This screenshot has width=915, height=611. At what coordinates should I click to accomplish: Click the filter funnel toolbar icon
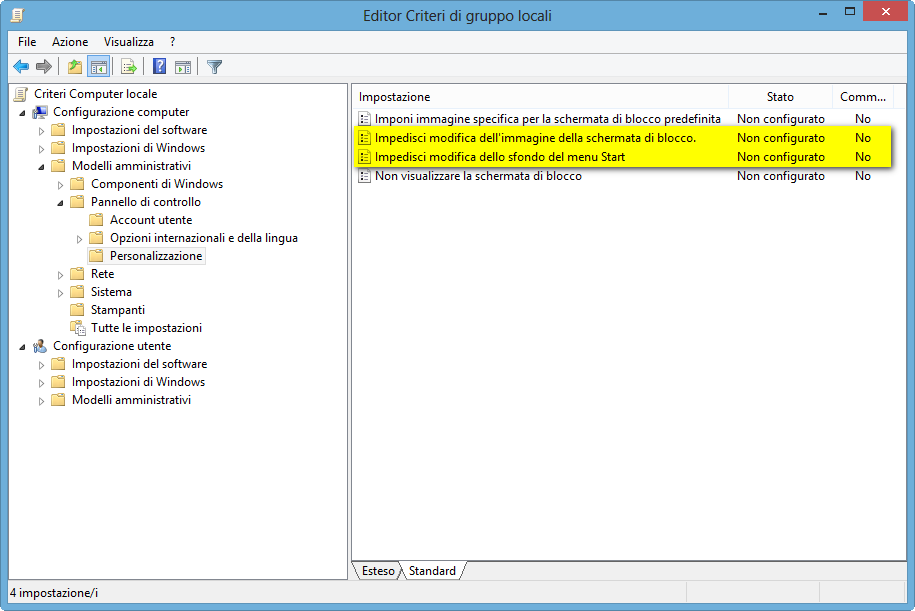pos(214,67)
